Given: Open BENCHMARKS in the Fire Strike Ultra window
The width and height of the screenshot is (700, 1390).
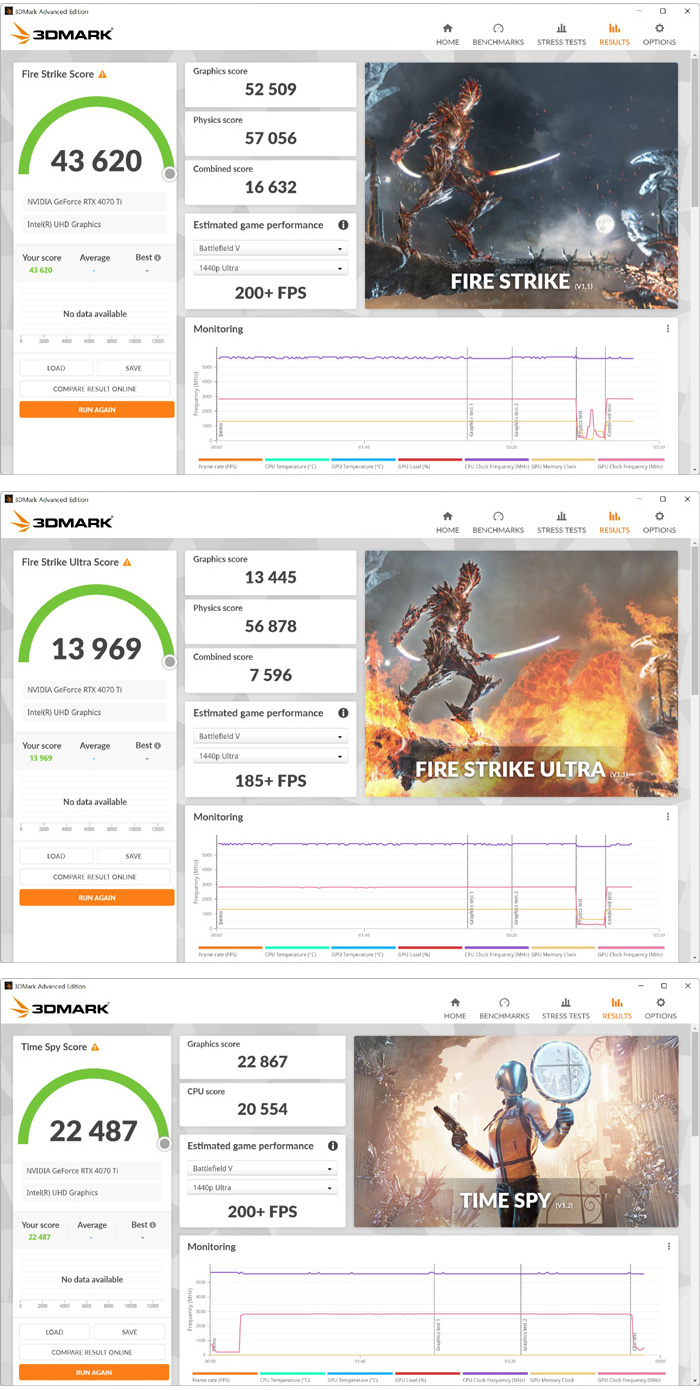Looking at the screenshot, I should click(x=498, y=522).
